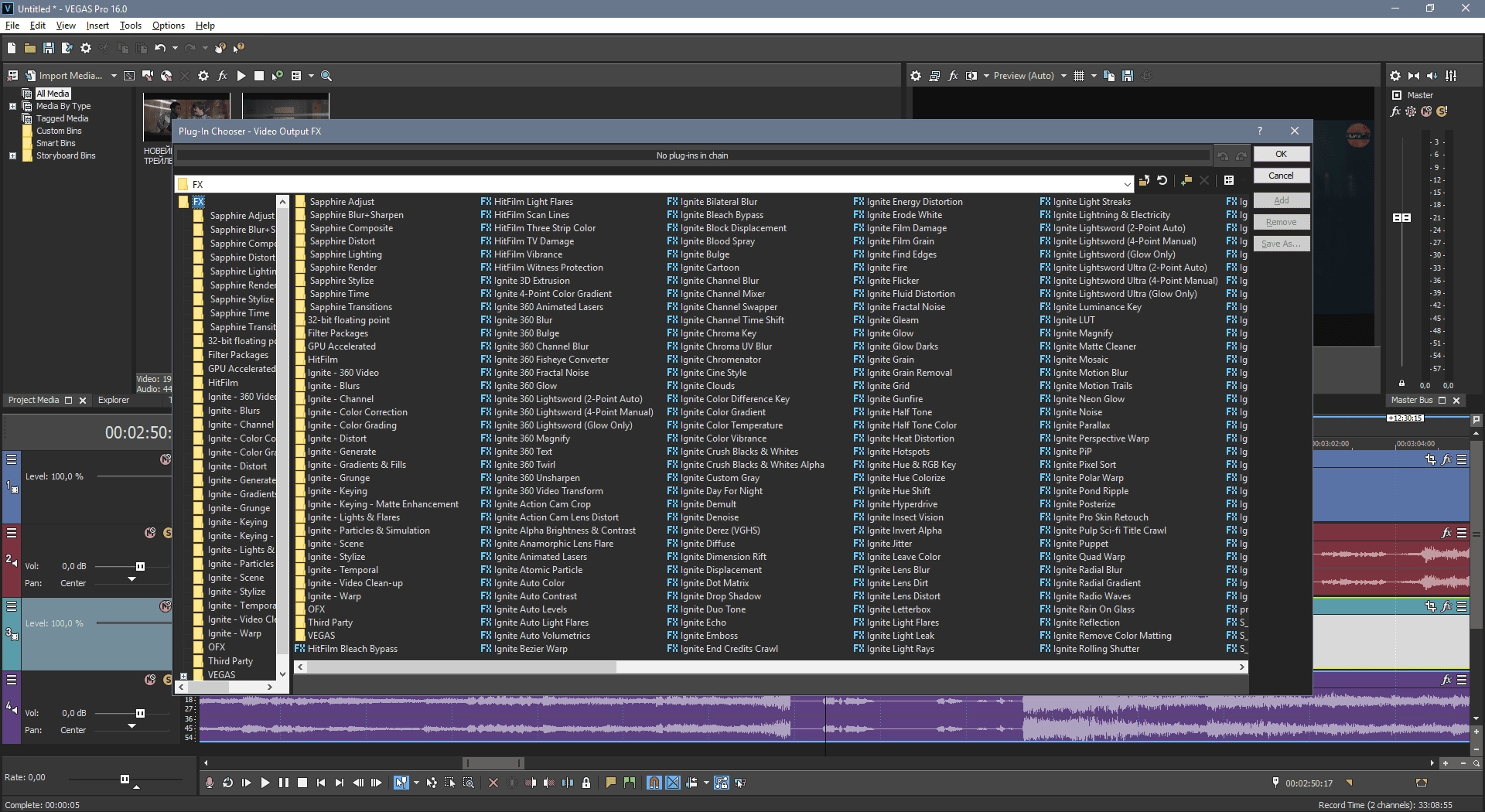Insert a region with the green region icon

point(630,783)
